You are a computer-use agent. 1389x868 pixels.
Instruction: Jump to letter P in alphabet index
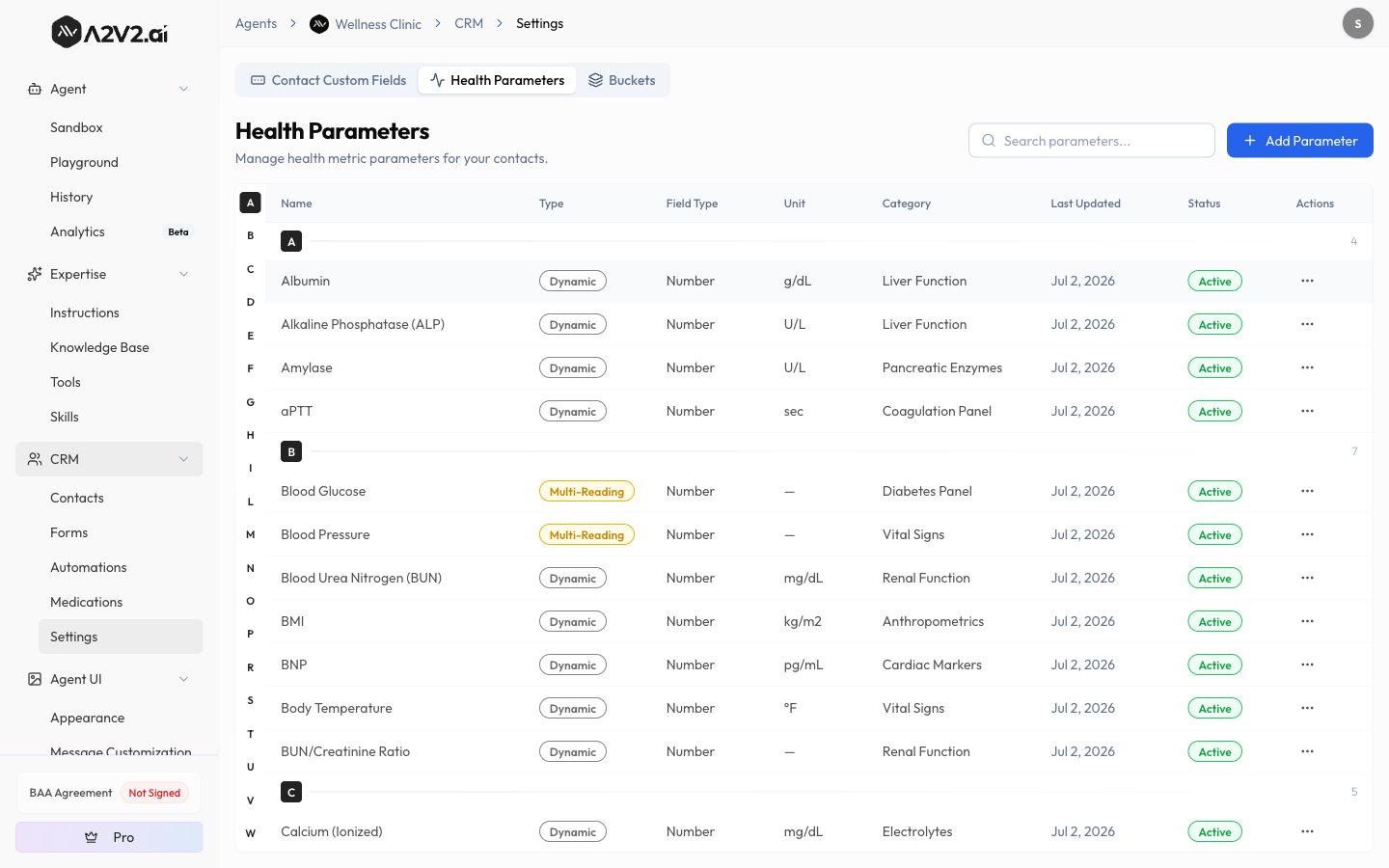point(250,634)
